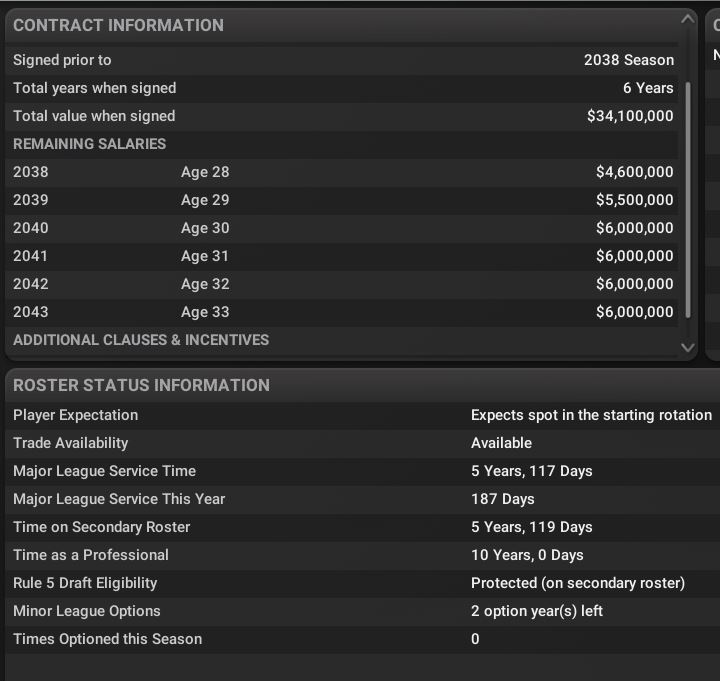Click the $34,100,000 total value amount
This screenshot has width=720, height=681.
pos(630,116)
